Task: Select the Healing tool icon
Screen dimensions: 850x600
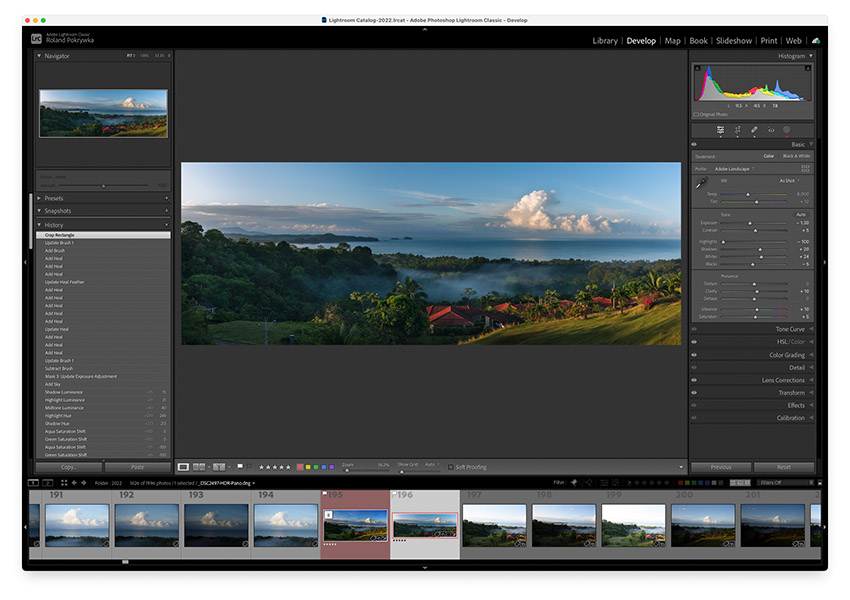Action: 754,130
